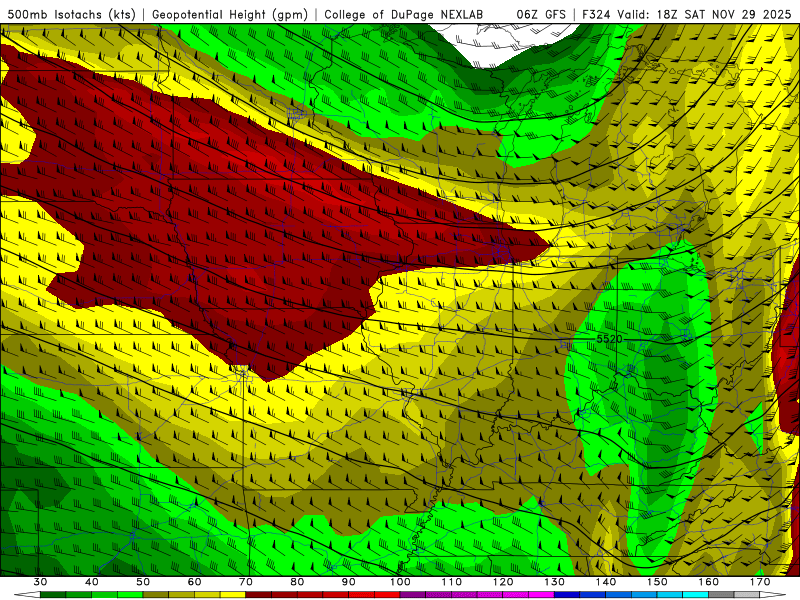The width and height of the screenshot is (800, 600).
Task: Click the '500mb Isotachs (kts)' title text
Action: coord(72,15)
